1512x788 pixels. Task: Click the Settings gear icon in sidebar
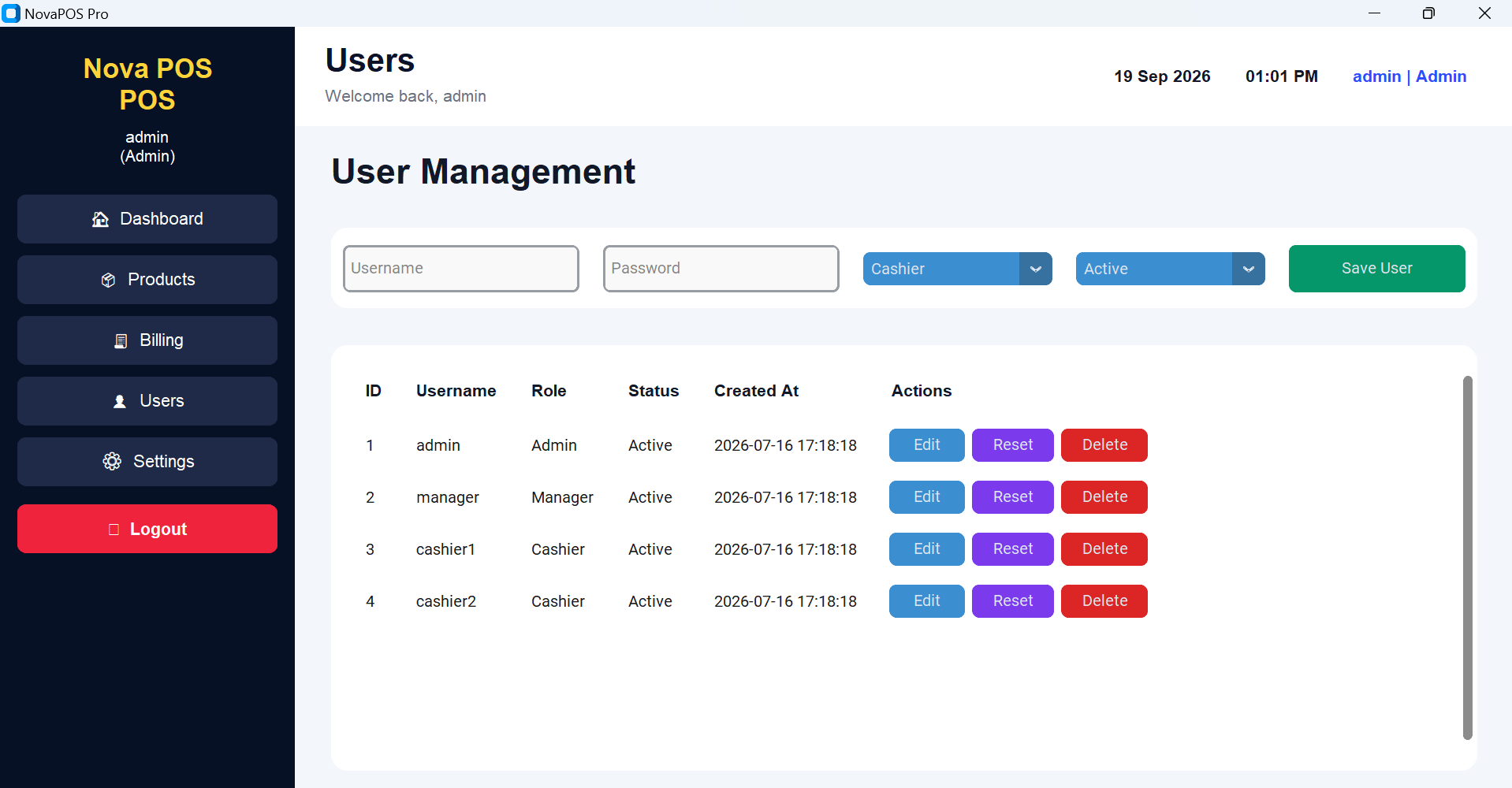[x=112, y=462]
